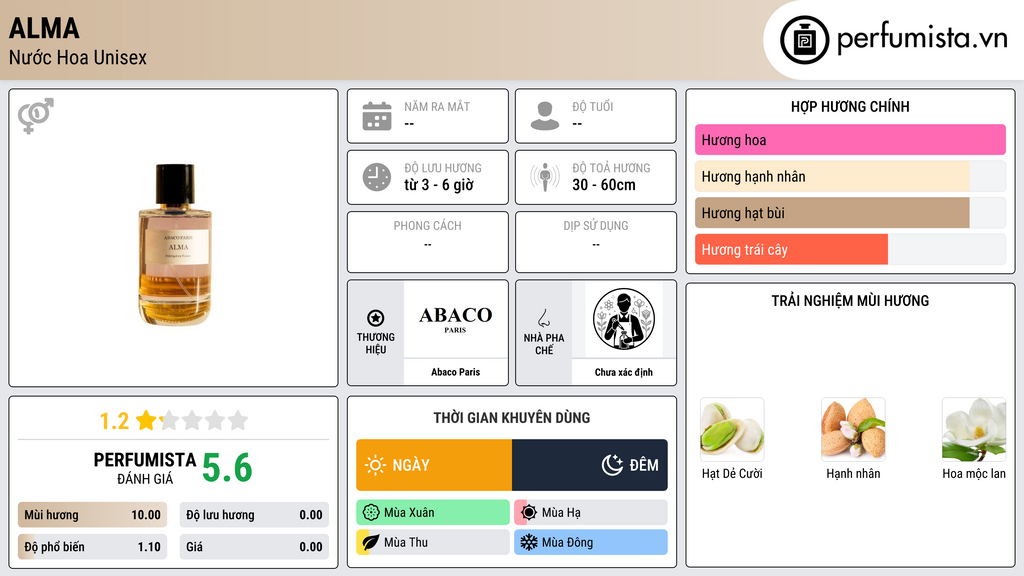This screenshot has height=576, width=1024.
Task: Click the unisex gender symbol icon
Action: click(x=35, y=116)
